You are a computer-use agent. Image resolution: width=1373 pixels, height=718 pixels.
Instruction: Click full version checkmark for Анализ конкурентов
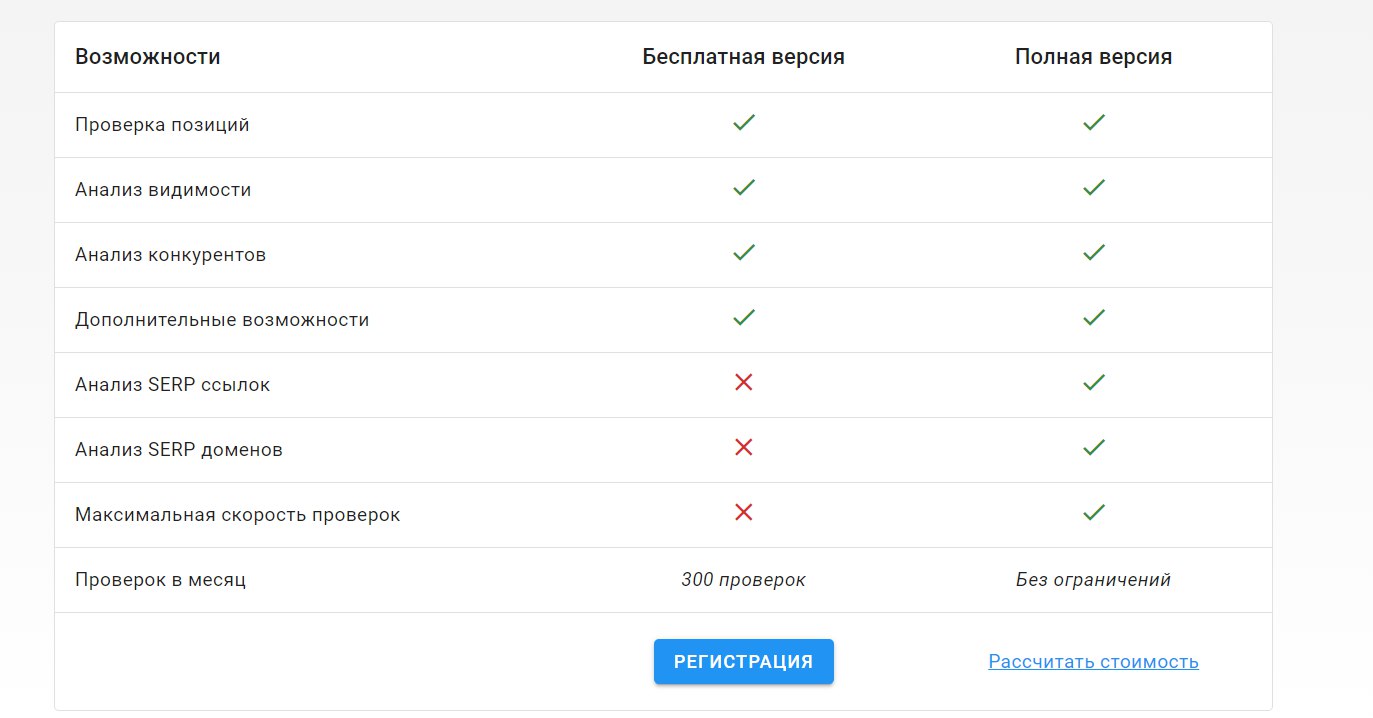click(1093, 253)
